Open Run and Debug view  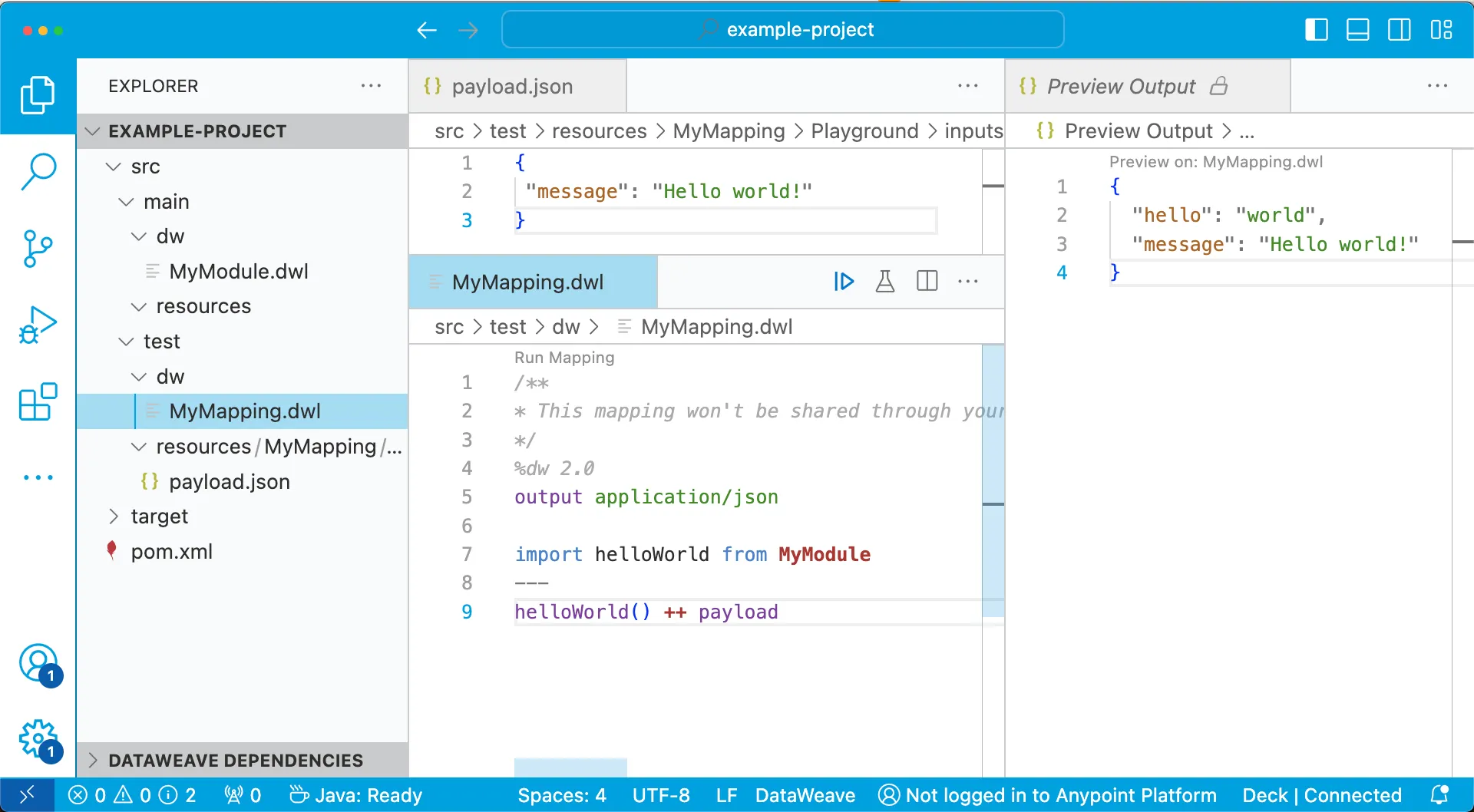pyautogui.click(x=38, y=325)
